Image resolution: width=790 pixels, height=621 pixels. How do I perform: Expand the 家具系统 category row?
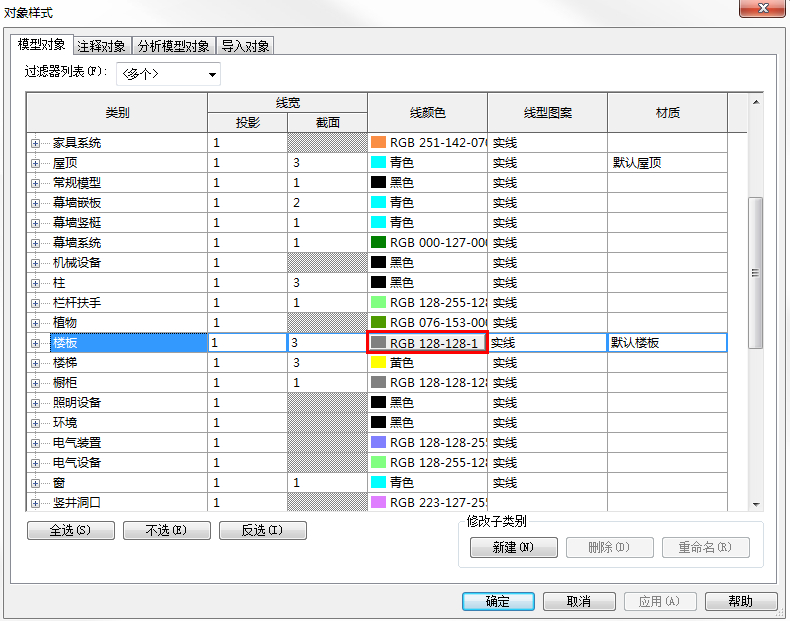35,144
